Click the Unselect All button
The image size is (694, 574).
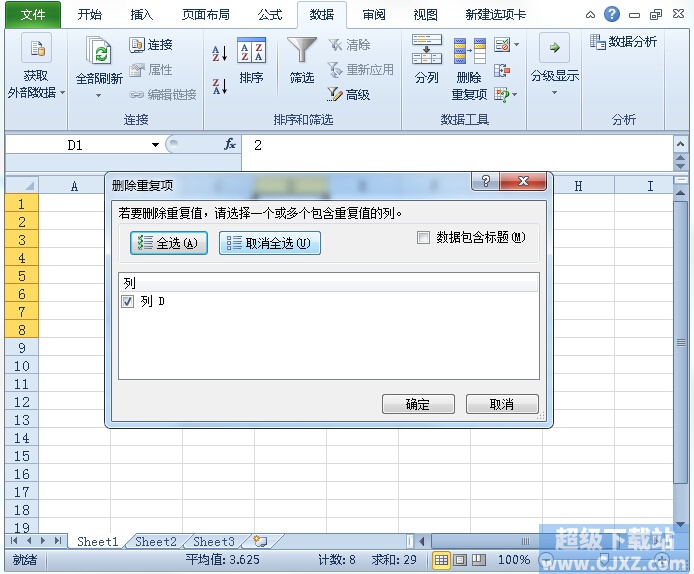270,243
